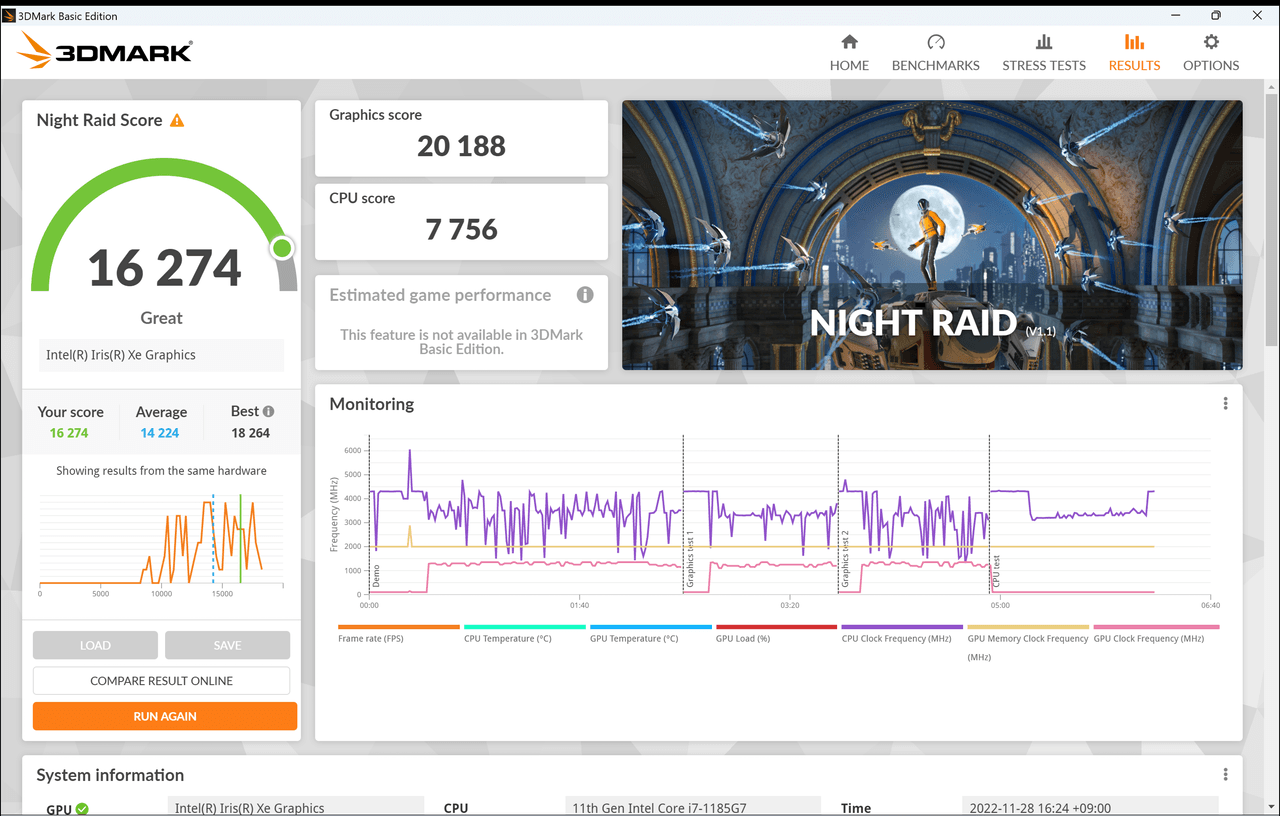
Task: Open the Options gear icon
Action: coord(1211,42)
